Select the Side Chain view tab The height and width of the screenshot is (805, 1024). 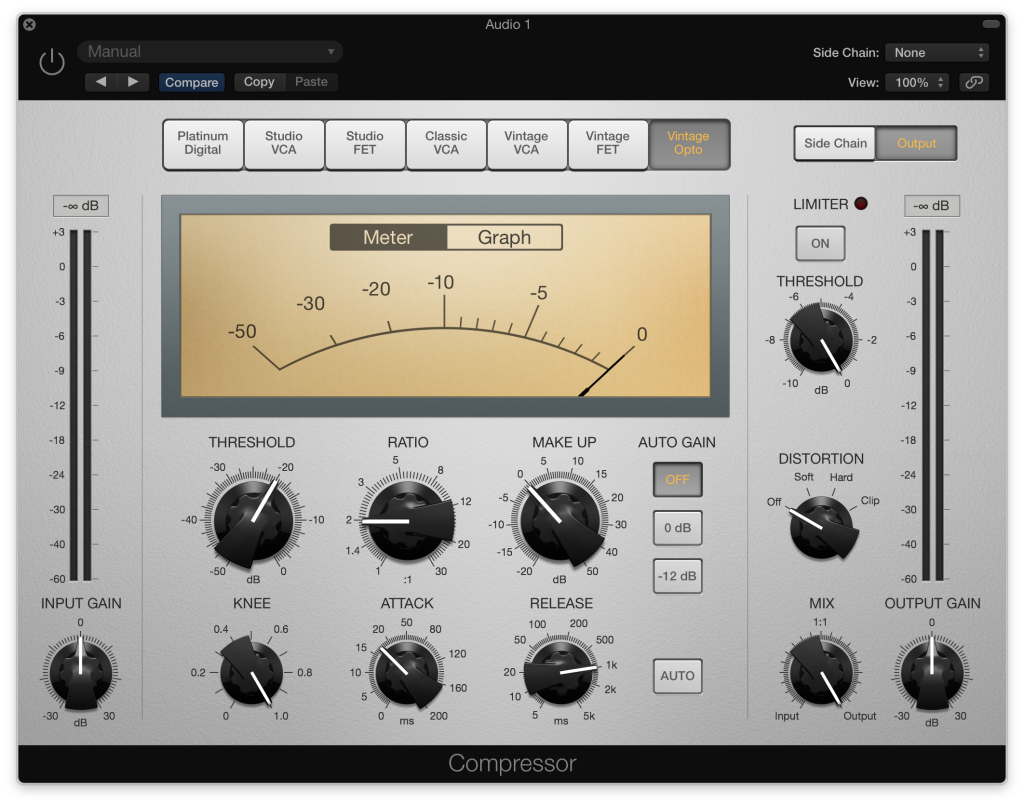point(834,143)
